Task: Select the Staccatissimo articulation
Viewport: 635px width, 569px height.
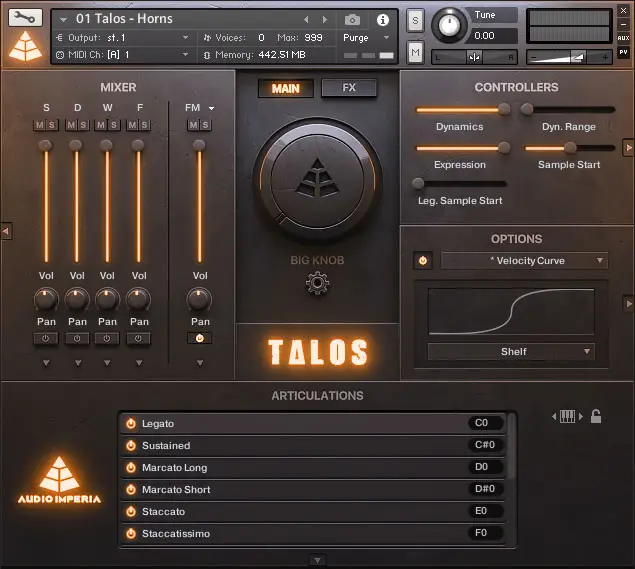Action: pyautogui.click(x=313, y=534)
